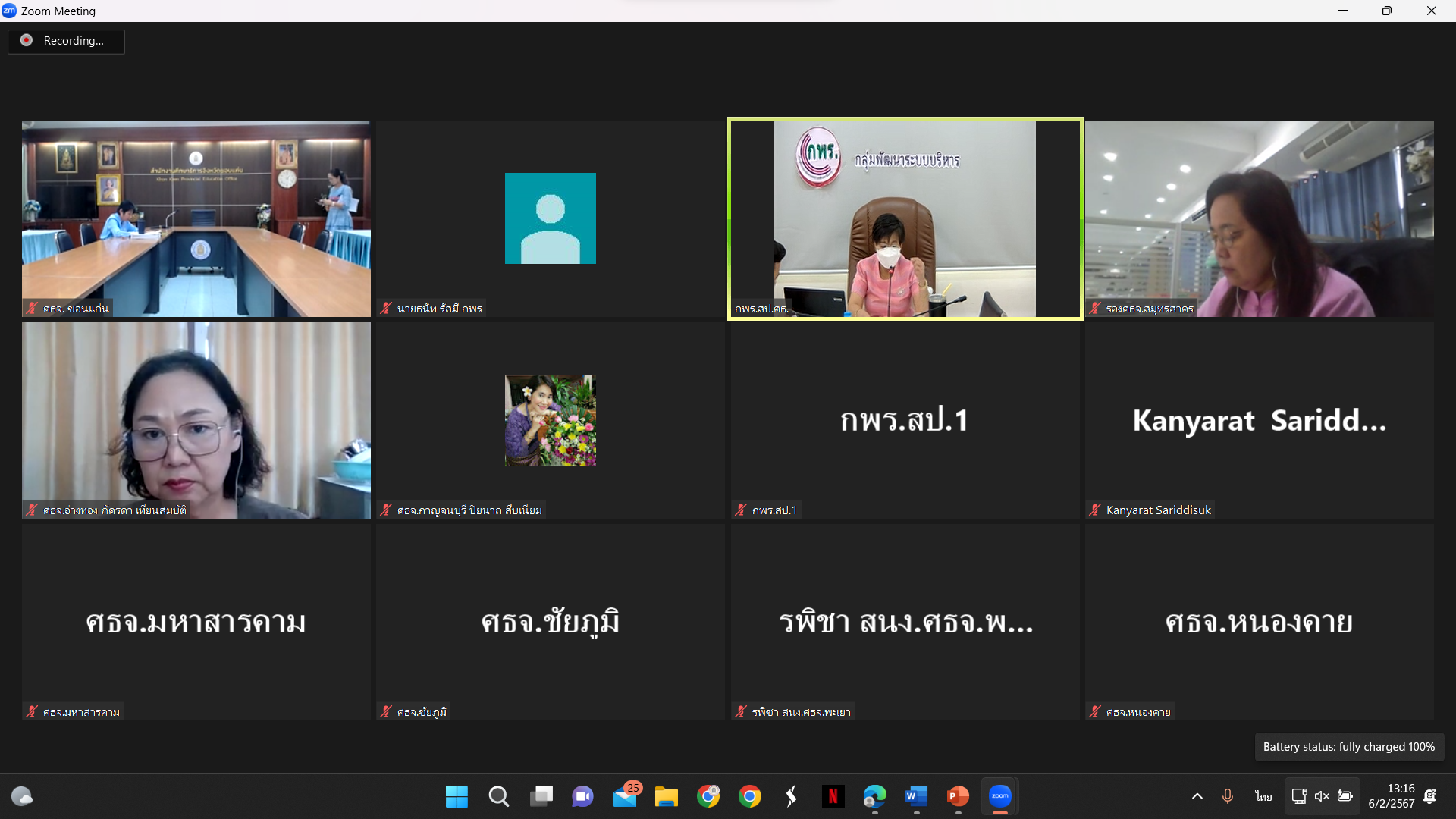Image resolution: width=1456 pixels, height=819 pixels.
Task: Open the clock showing 13:16
Action: click(x=1392, y=796)
